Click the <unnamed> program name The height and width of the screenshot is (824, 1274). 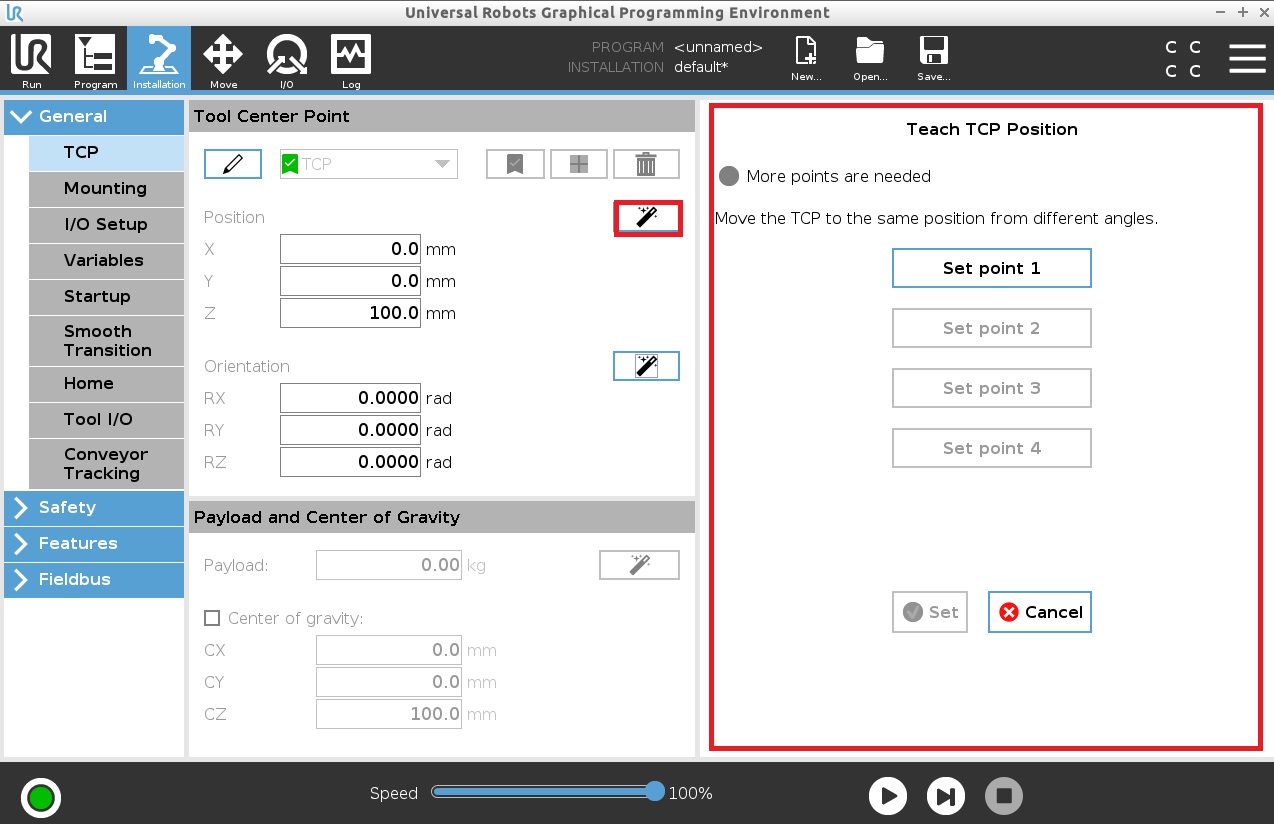[718, 47]
